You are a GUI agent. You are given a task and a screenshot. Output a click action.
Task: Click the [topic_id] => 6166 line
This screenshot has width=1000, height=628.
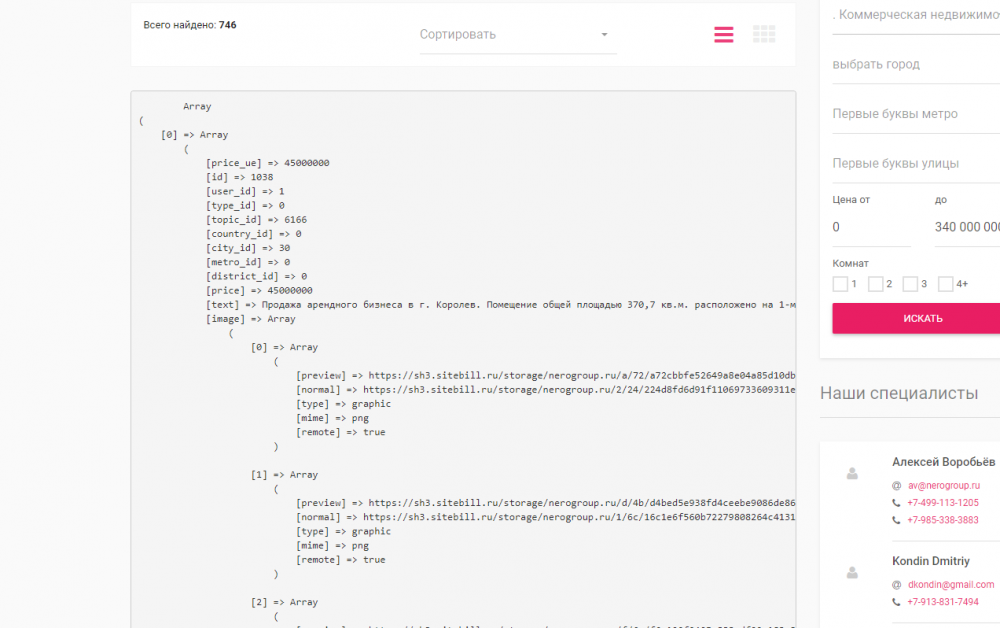(x=256, y=219)
